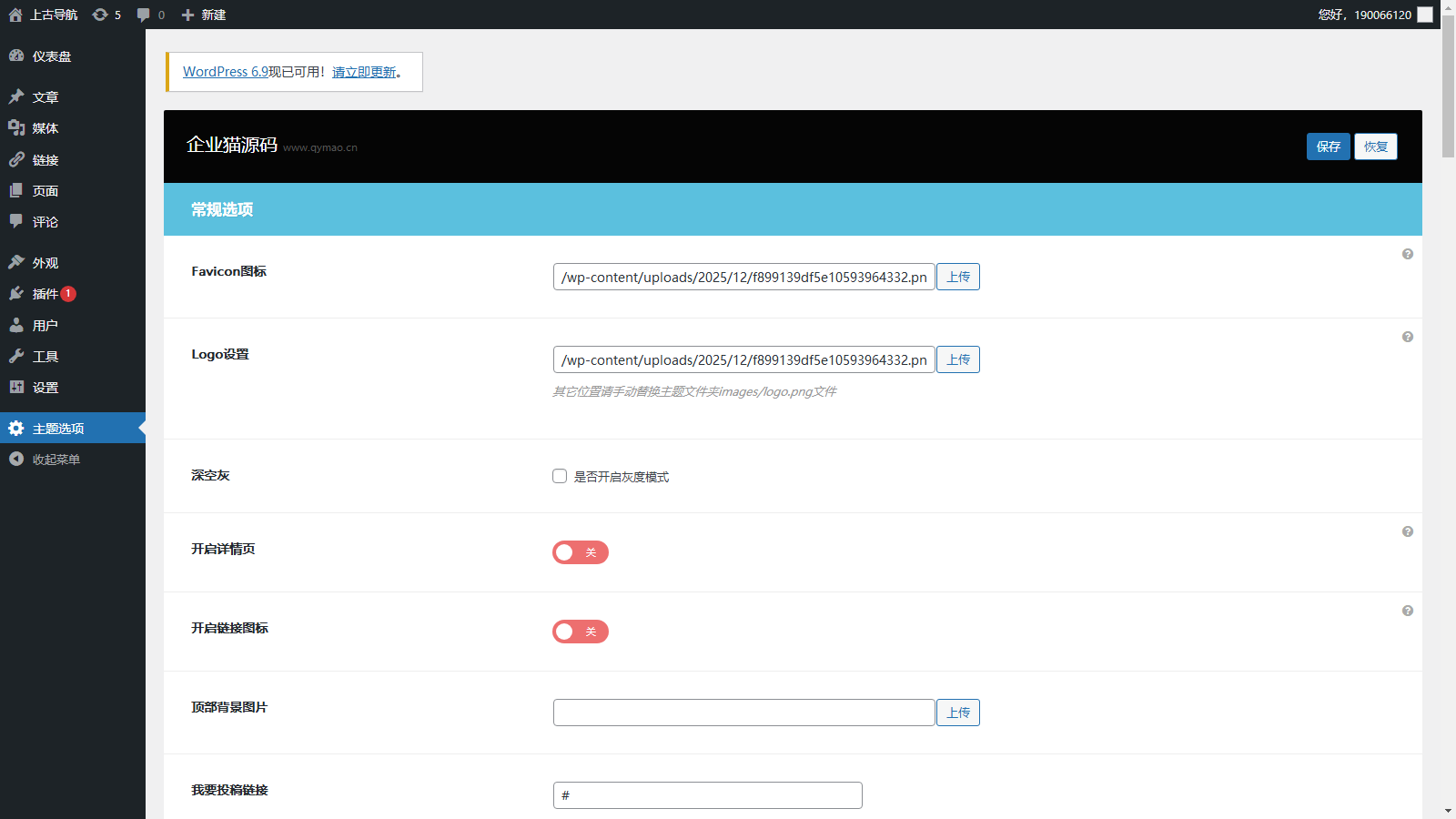Go to 仪表盘 in the sidebar
This screenshot has width=1456, height=819.
coord(51,56)
